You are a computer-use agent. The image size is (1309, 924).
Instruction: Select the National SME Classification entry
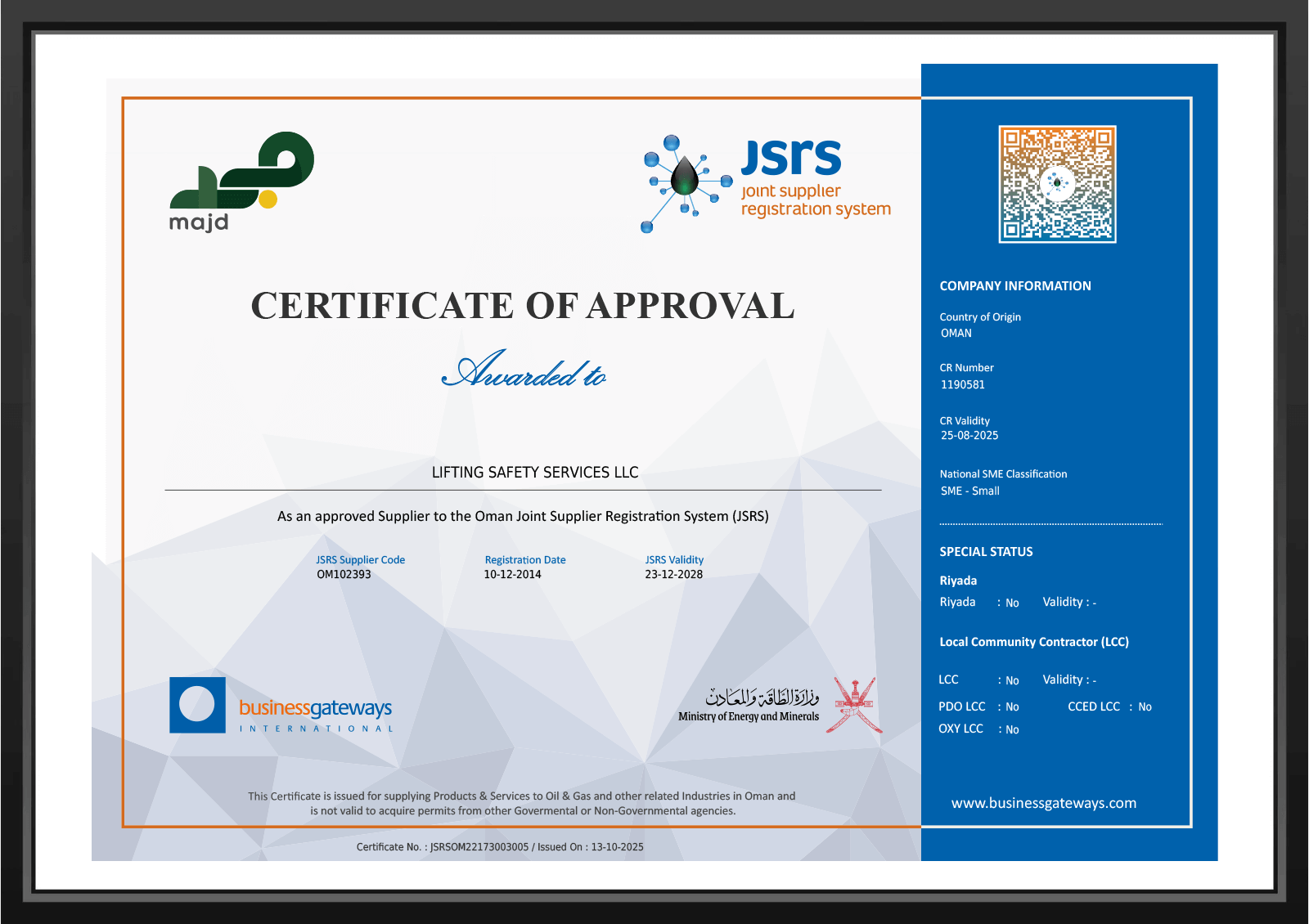(1002, 473)
